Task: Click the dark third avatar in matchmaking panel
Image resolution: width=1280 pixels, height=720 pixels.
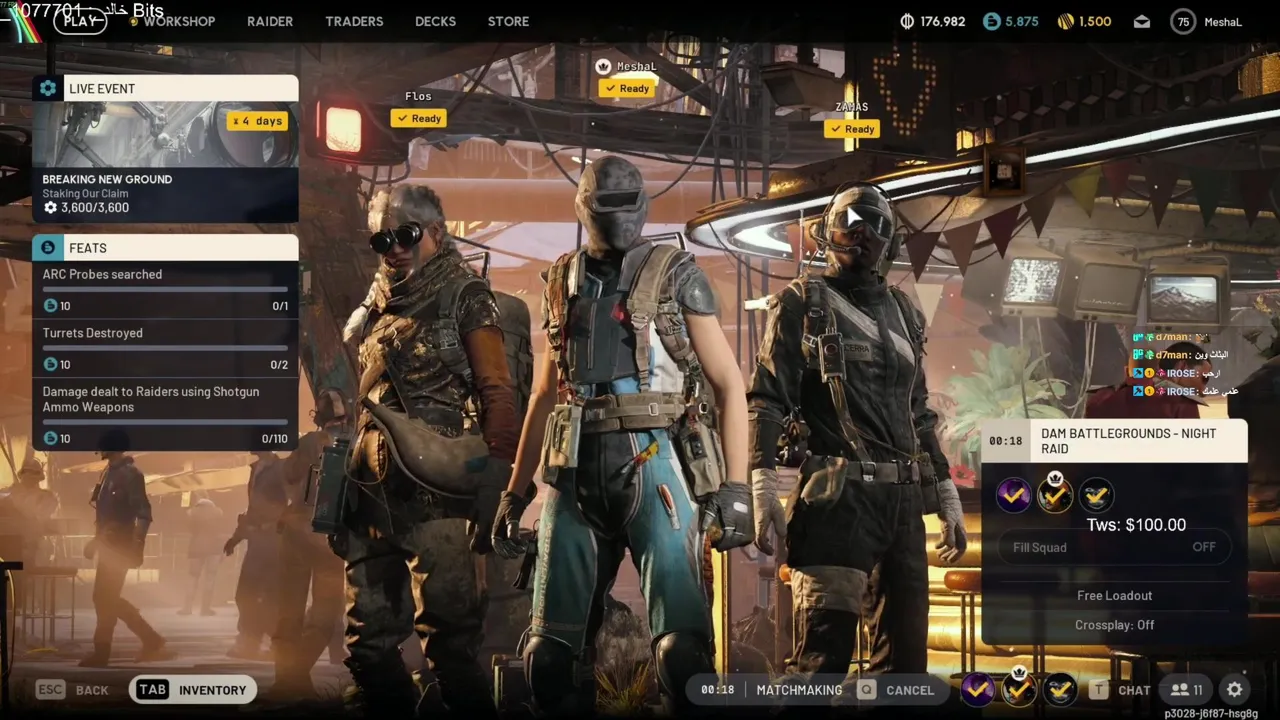Action: pyautogui.click(x=1096, y=495)
